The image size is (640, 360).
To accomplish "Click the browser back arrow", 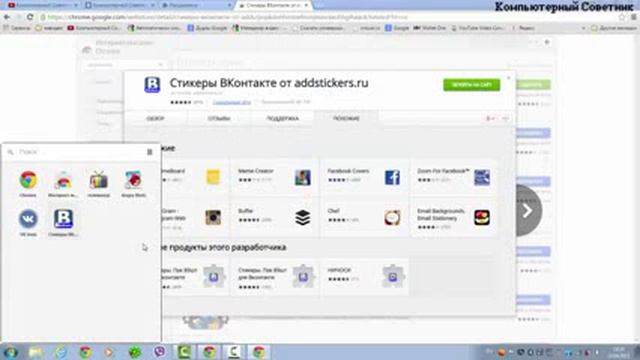I will [x=7, y=17].
